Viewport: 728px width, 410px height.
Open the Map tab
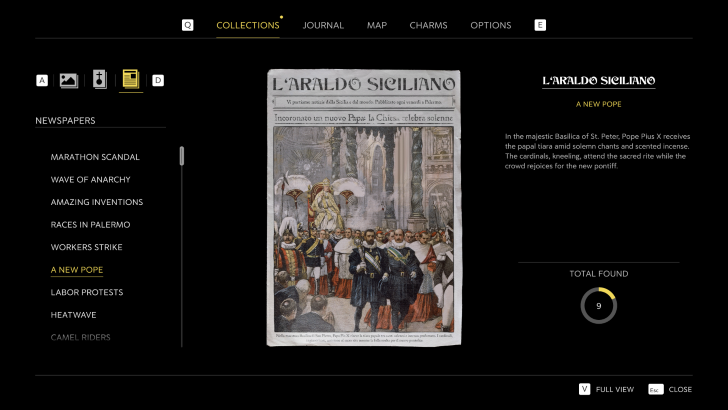click(x=377, y=25)
